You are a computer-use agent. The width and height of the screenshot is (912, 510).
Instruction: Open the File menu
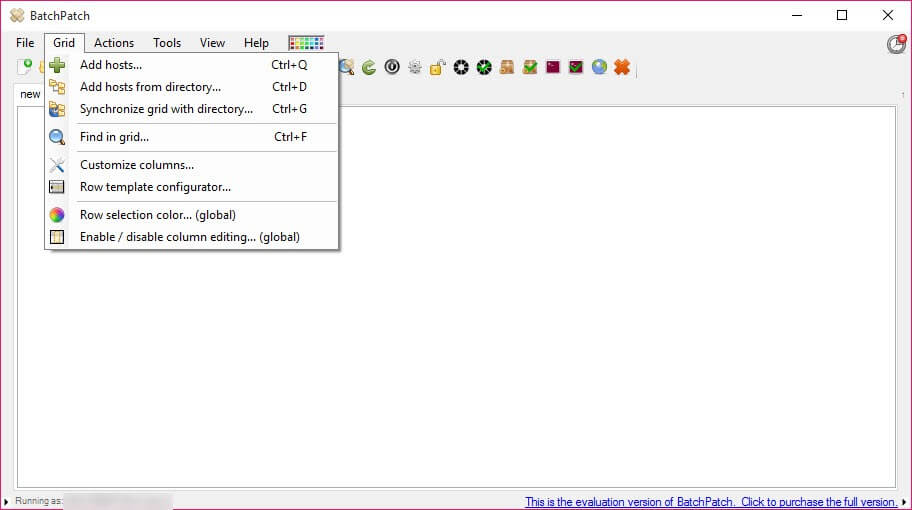click(x=25, y=42)
